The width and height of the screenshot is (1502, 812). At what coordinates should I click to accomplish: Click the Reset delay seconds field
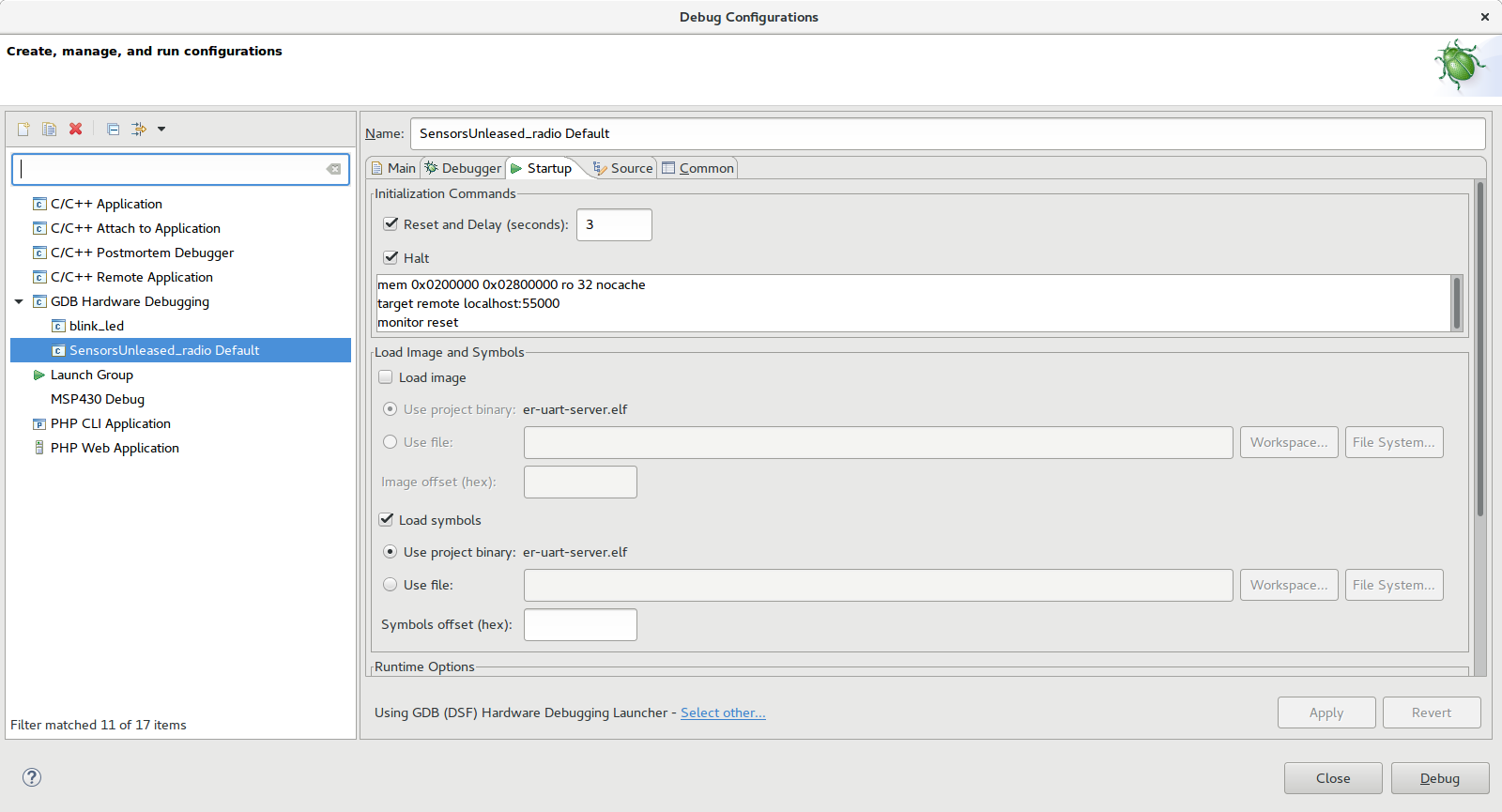click(614, 224)
